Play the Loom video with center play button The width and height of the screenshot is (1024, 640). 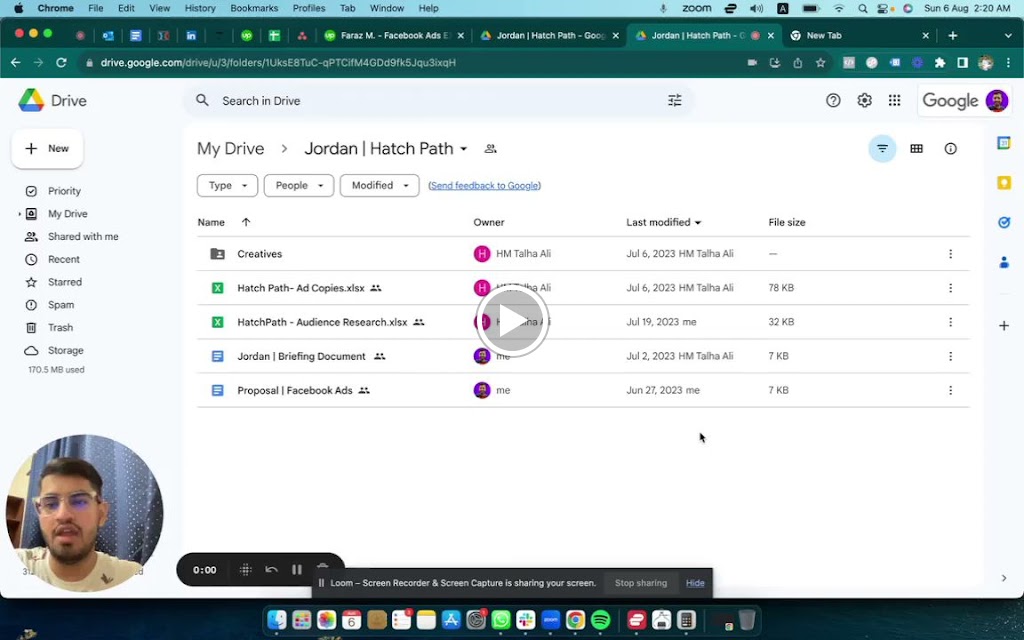pyautogui.click(x=512, y=321)
